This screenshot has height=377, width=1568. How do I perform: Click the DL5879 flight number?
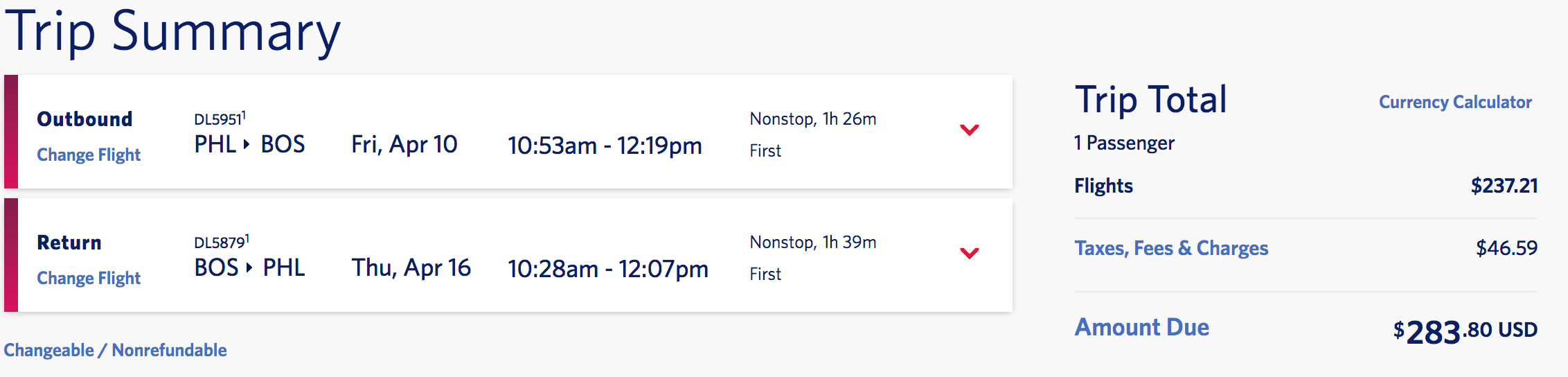click(x=220, y=243)
